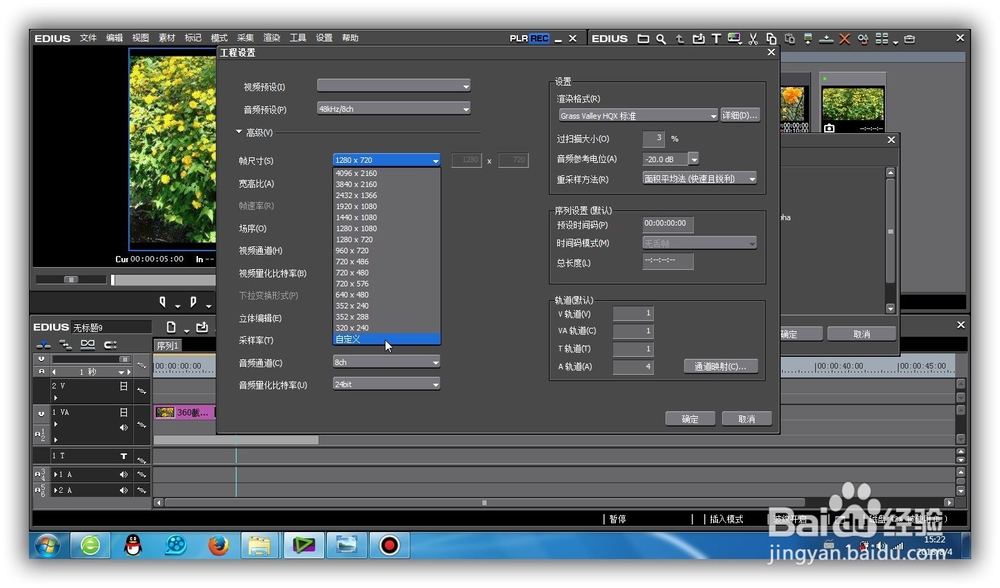Image resolution: width=1000 pixels, height=588 pixels.
Task: Click the 360 clip on 1 VA track
Action: pos(185,413)
